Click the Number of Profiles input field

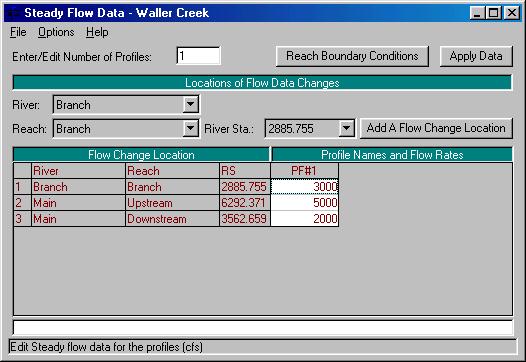198,56
